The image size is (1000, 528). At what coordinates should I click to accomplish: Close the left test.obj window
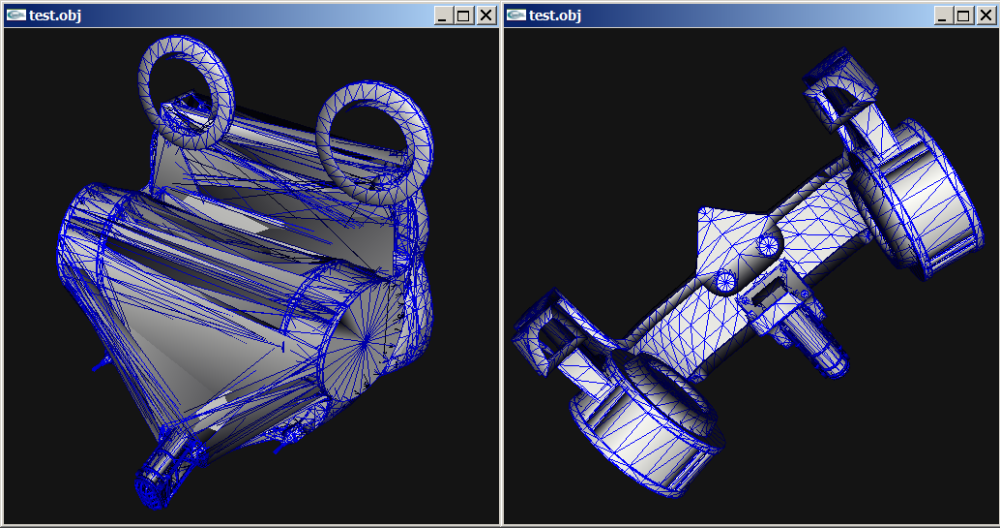pyautogui.click(x=485, y=15)
